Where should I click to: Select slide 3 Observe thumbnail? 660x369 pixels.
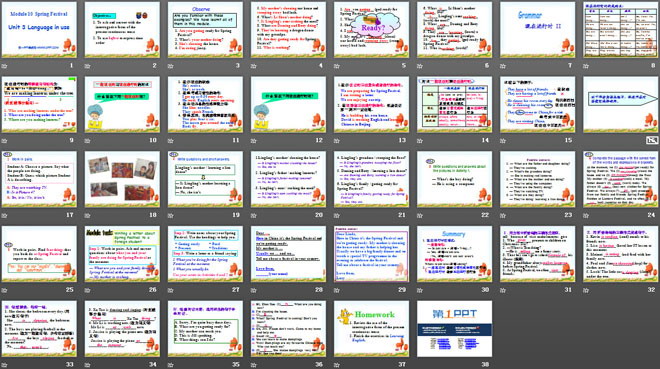point(205,30)
